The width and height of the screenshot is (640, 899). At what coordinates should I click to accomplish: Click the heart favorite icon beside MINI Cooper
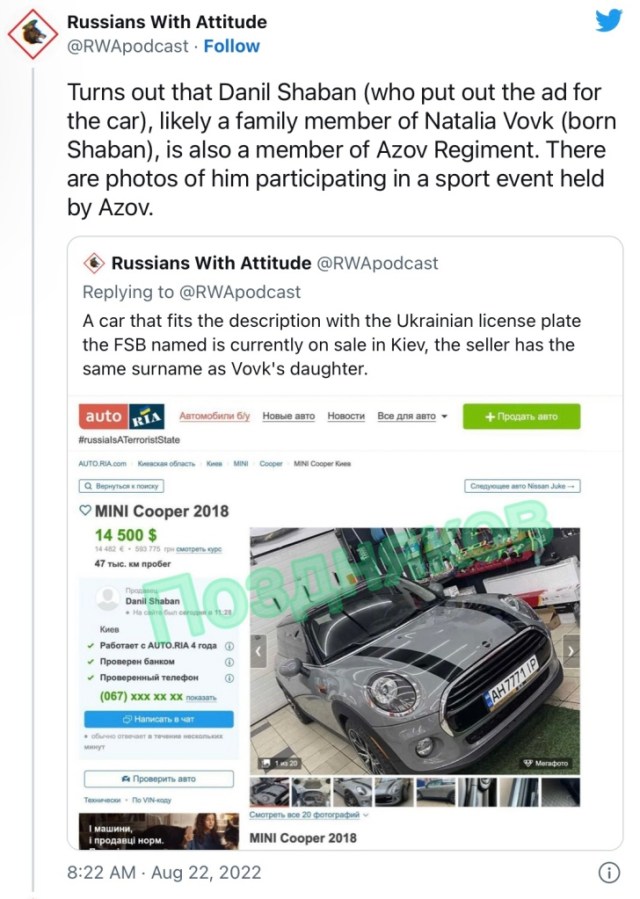coord(86,511)
